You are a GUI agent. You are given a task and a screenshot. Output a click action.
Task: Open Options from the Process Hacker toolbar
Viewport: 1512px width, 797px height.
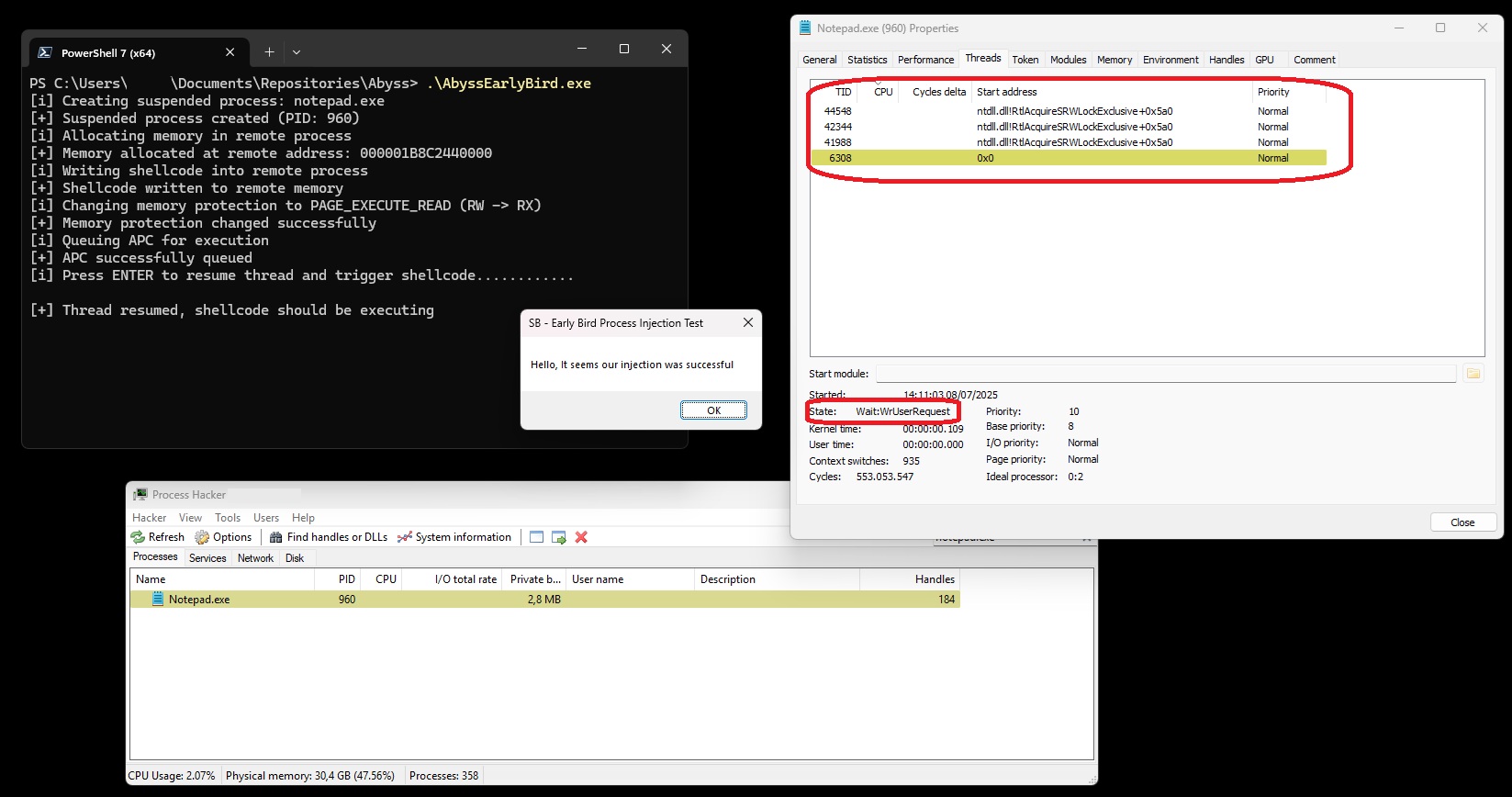pyautogui.click(x=223, y=537)
